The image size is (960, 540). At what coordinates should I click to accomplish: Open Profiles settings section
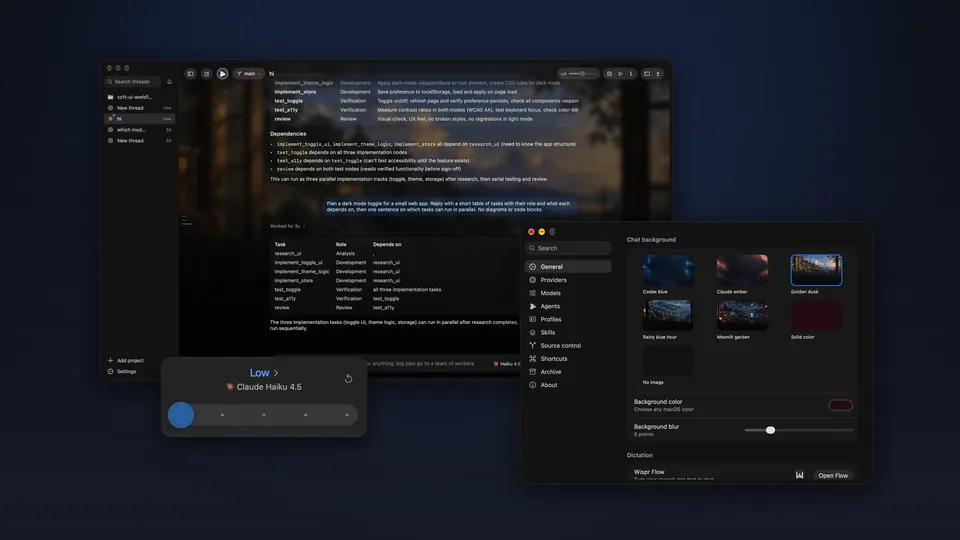[x=568, y=320]
